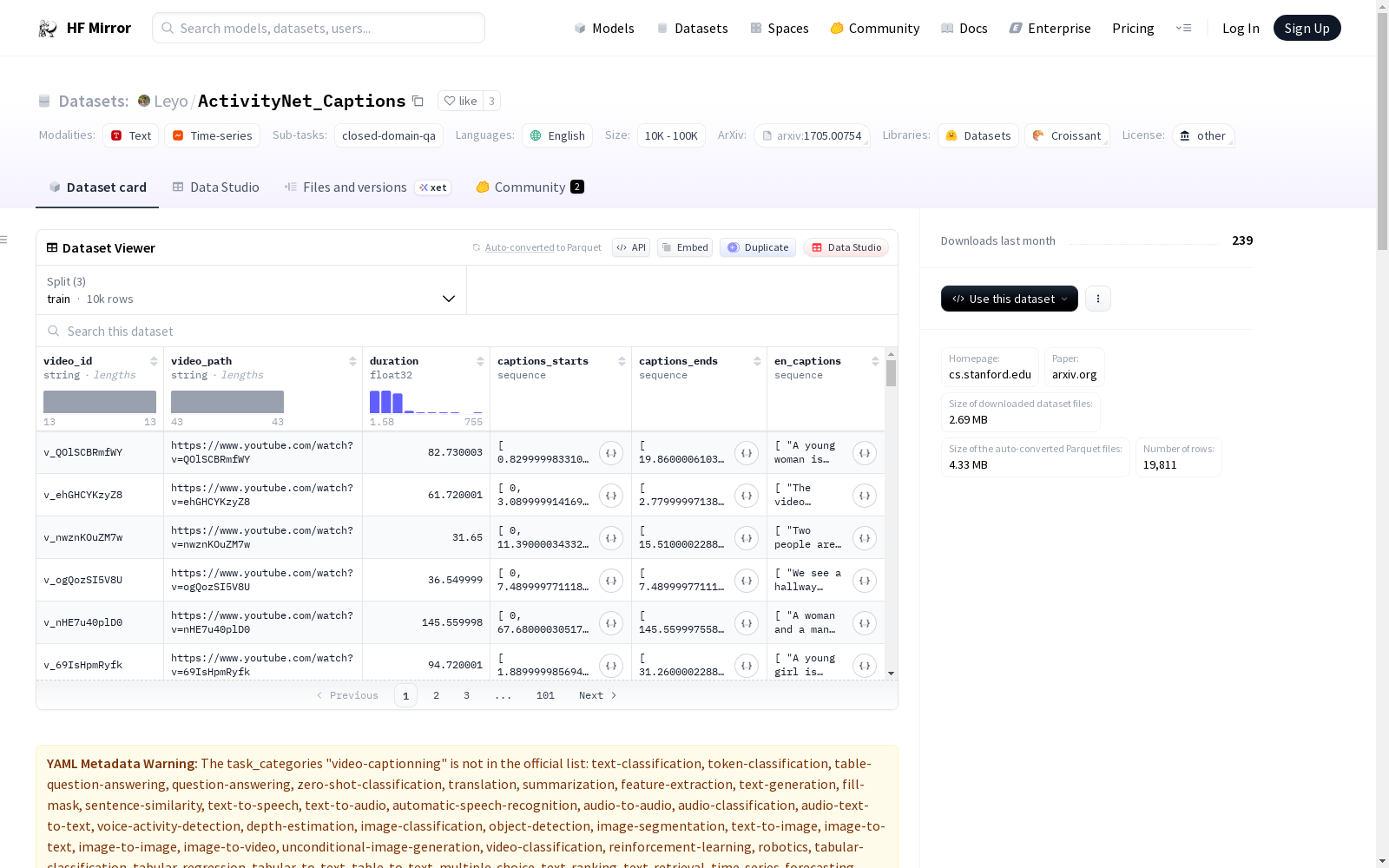Open the Files and versions tab
This screenshot has height=868, width=1389.
coord(367,187)
